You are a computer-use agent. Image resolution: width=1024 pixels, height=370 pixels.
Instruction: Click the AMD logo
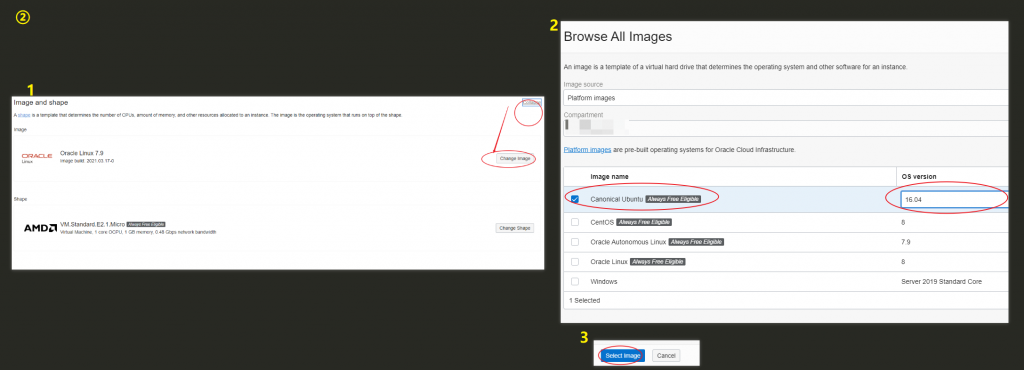(x=40, y=228)
